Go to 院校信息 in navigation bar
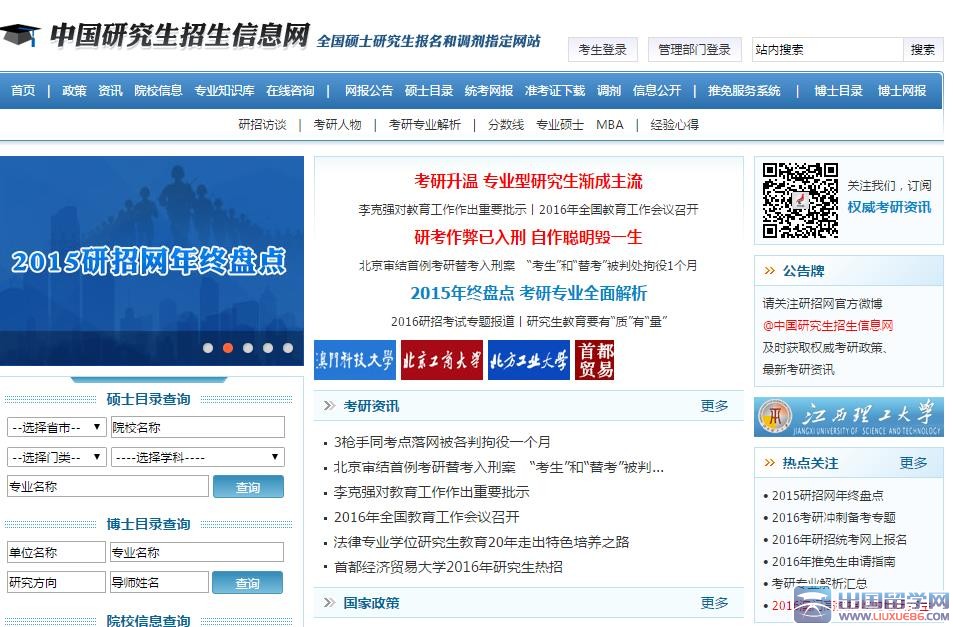This screenshot has height=627, width=953. [158, 91]
